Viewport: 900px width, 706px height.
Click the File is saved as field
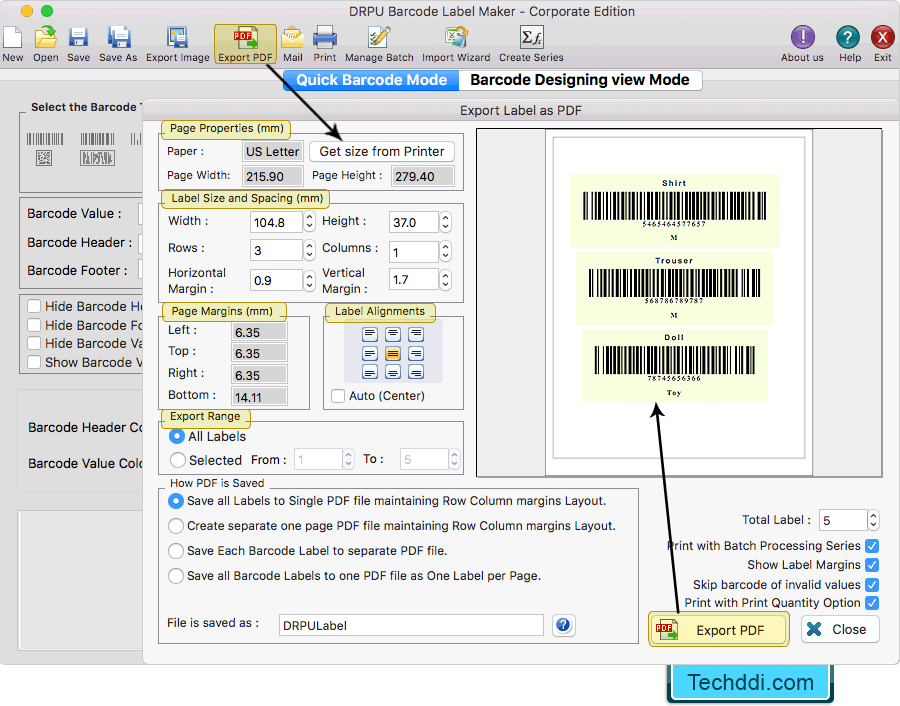[411, 625]
